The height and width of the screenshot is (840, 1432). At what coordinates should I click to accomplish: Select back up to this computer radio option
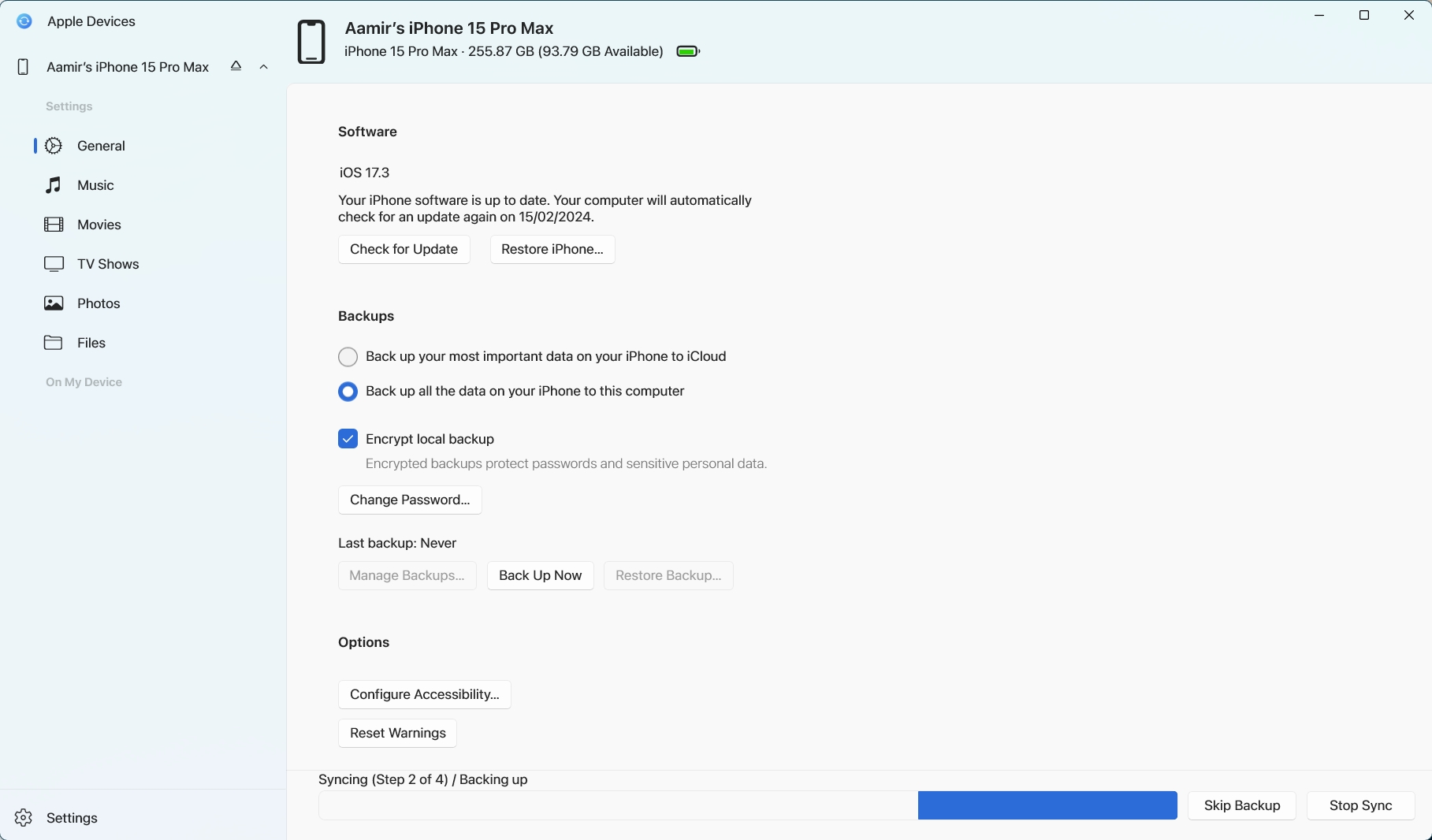(x=348, y=392)
